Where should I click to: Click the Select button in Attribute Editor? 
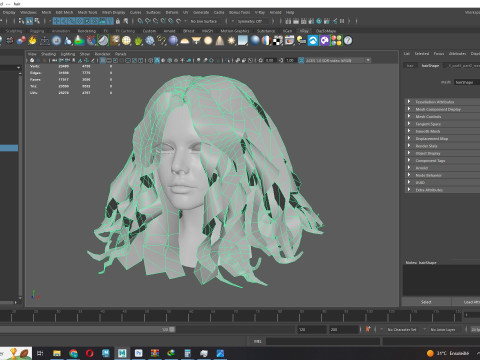pyautogui.click(x=426, y=302)
